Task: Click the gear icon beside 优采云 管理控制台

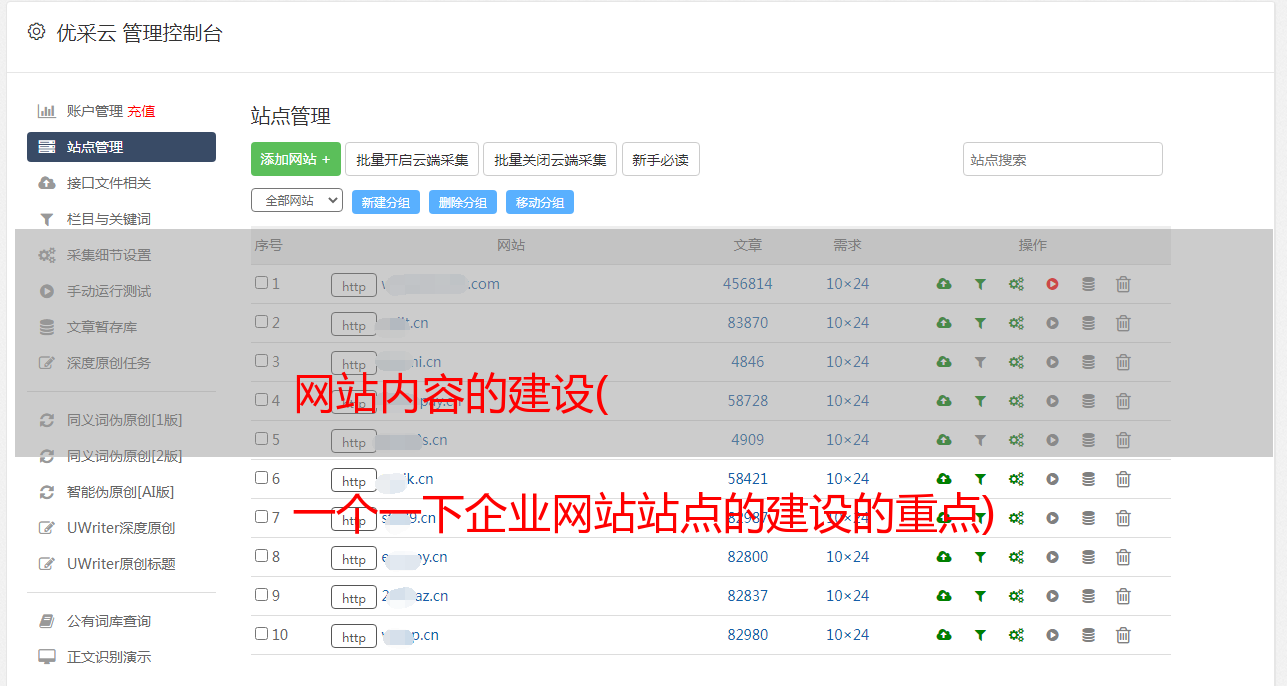Action: (36, 32)
